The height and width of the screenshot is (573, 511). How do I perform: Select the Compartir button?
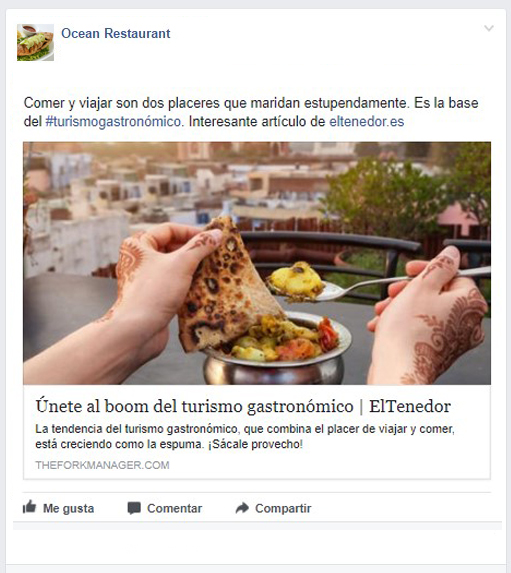[x=273, y=508]
